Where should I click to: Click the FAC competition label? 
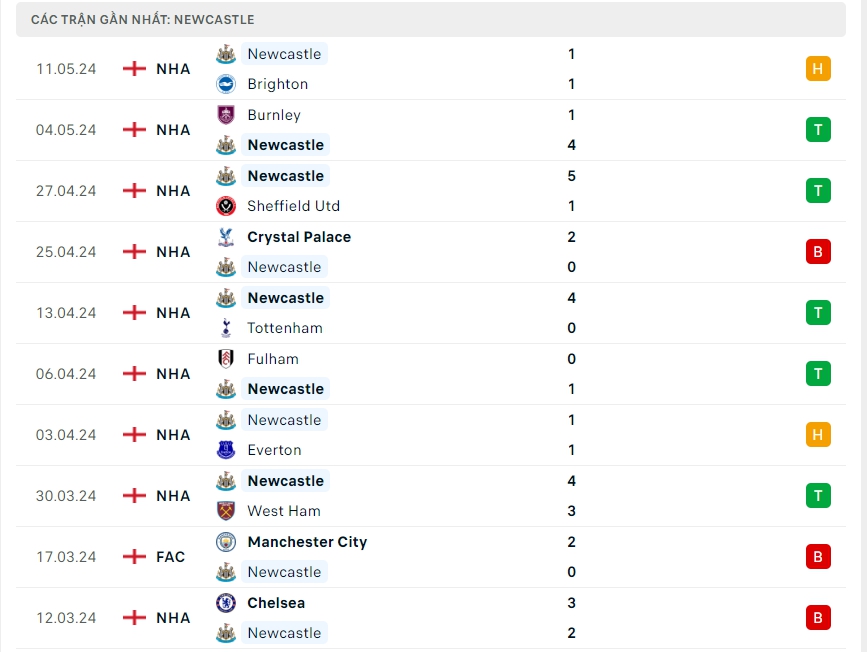[171, 557]
